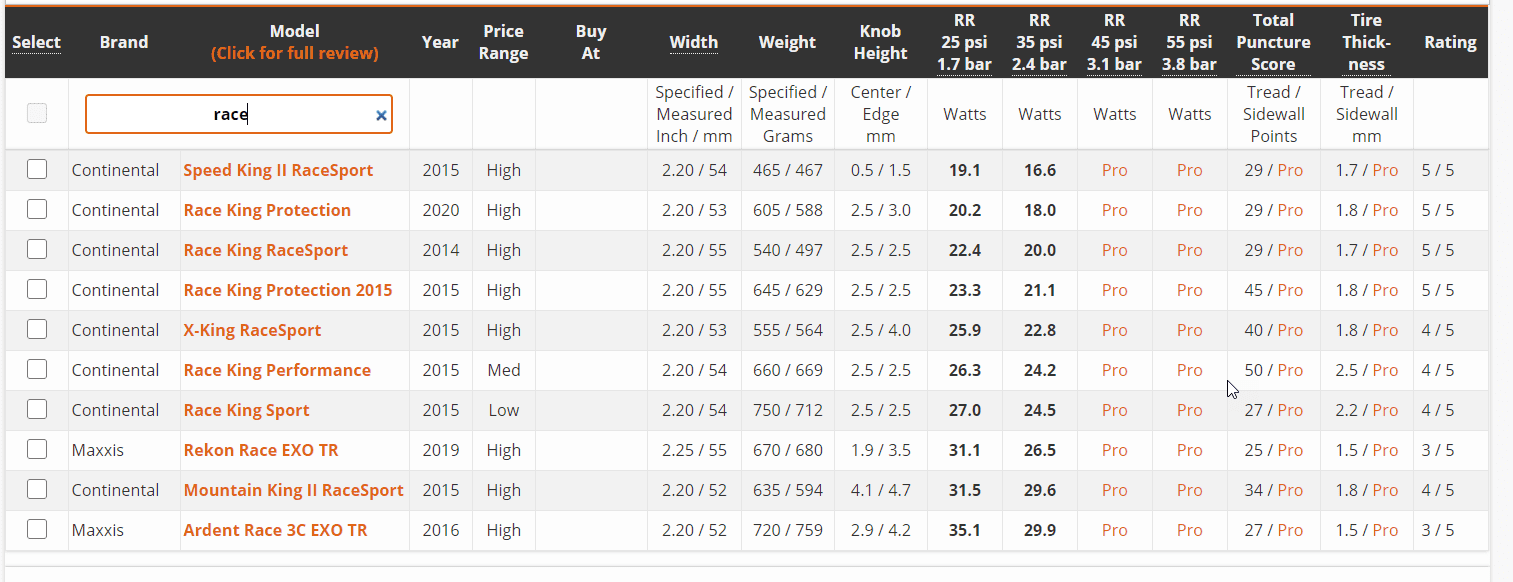Screen dimensions: 1513x582
Task: Sort table by Year
Action: (440, 42)
